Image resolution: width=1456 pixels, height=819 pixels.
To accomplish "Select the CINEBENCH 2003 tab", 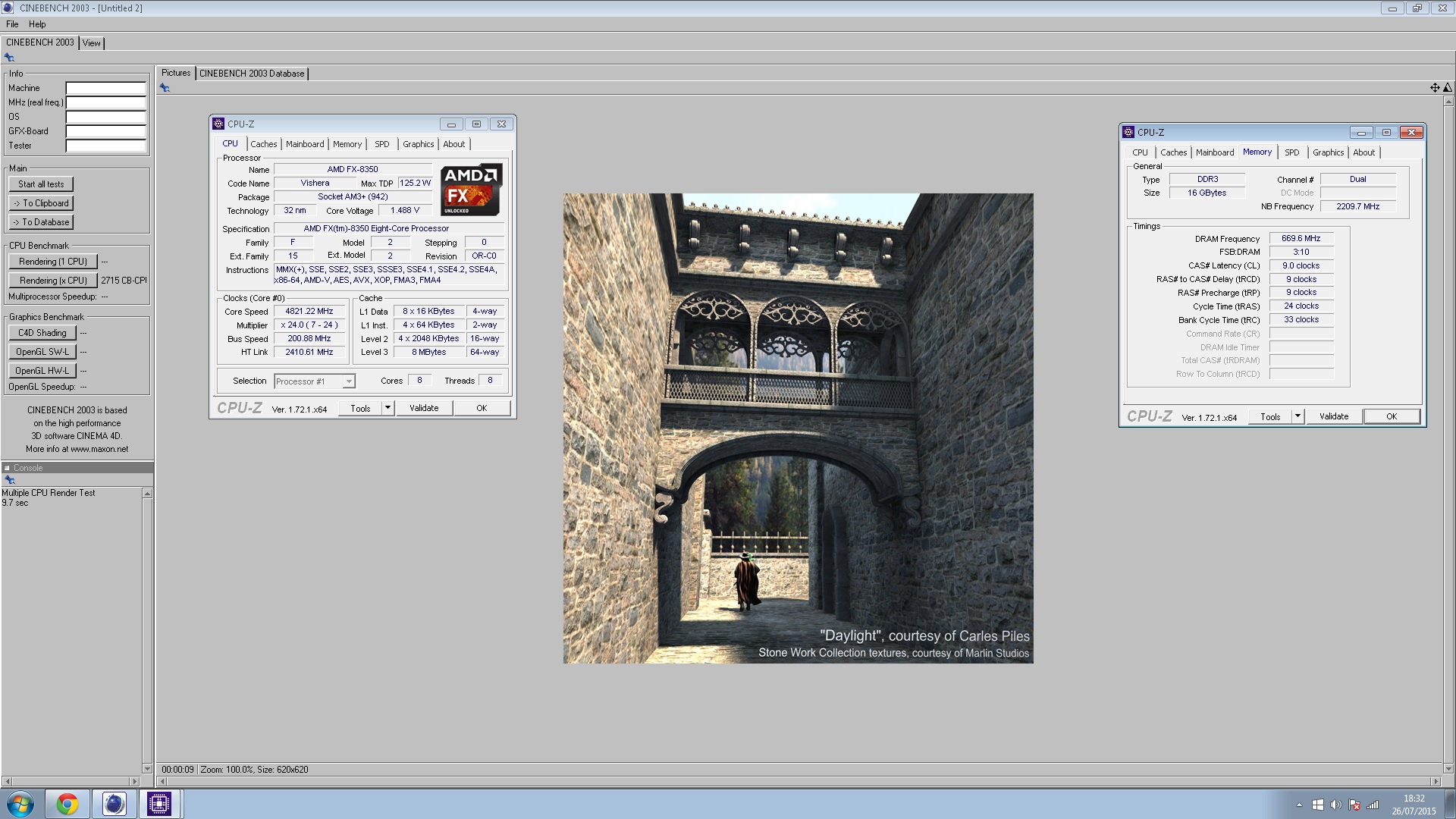I will tap(40, 42).
